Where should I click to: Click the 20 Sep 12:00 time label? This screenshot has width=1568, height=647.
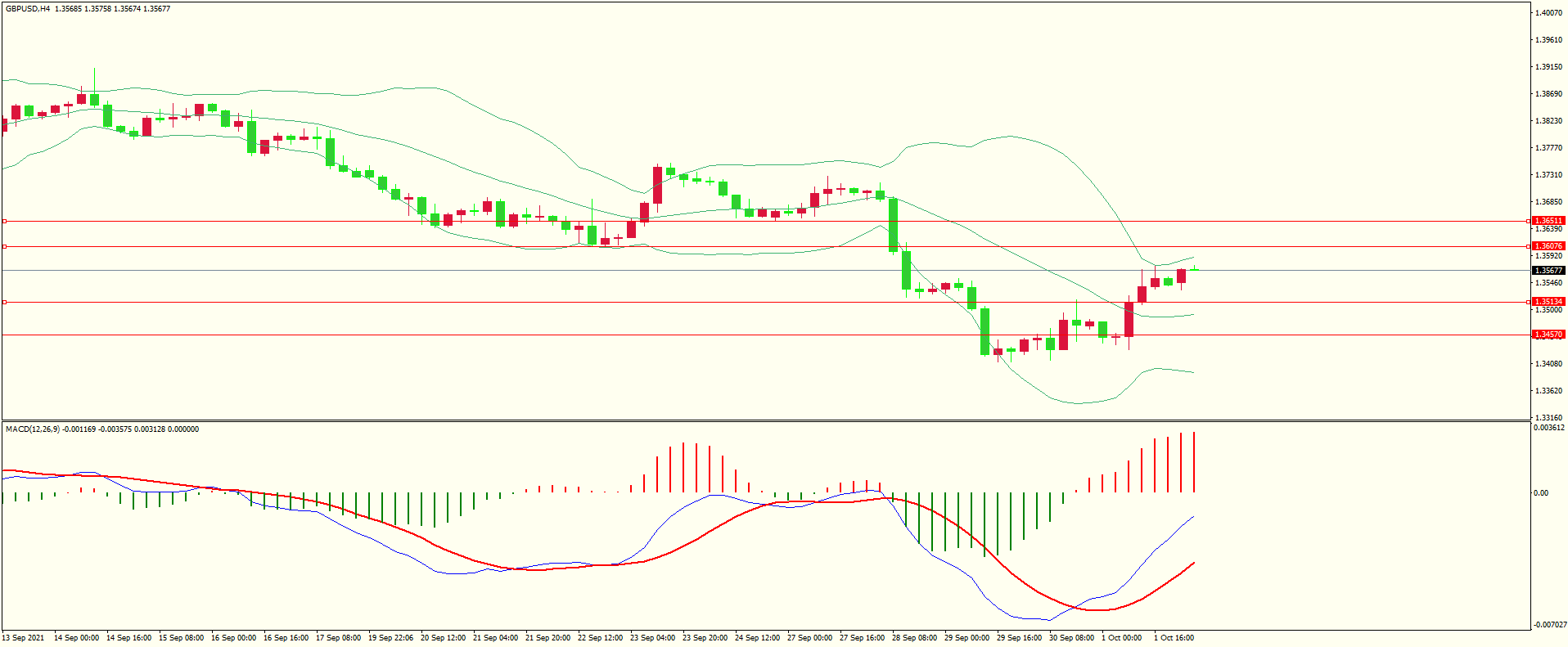tap(443, 638)
